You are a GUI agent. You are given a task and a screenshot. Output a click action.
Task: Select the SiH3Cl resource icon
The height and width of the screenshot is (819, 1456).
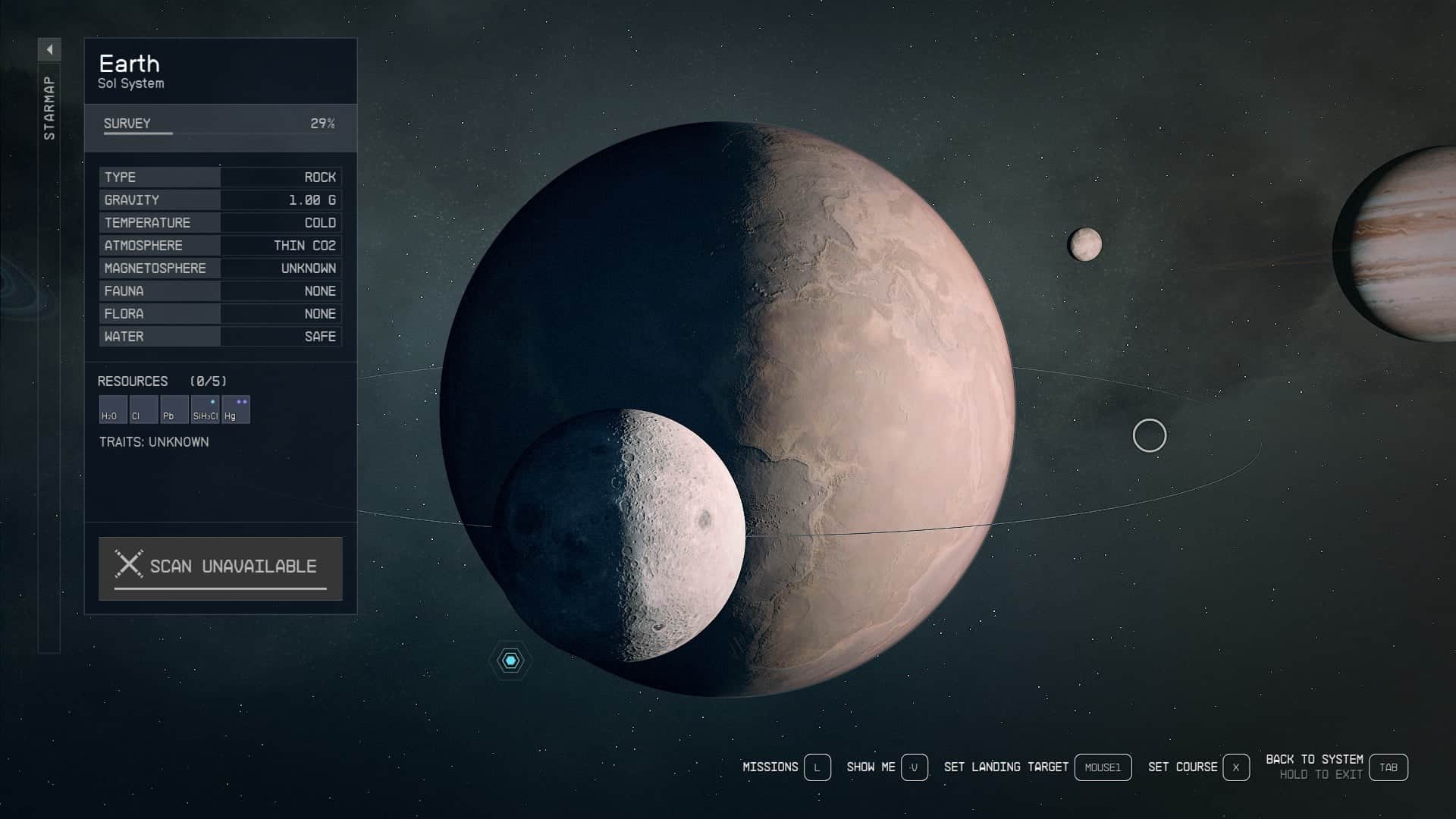206,409
